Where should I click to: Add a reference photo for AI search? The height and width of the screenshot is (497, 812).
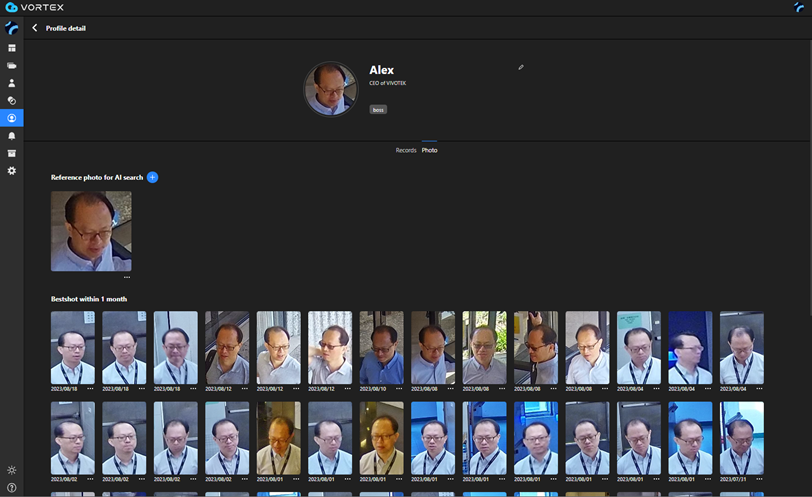click(152, 177)
